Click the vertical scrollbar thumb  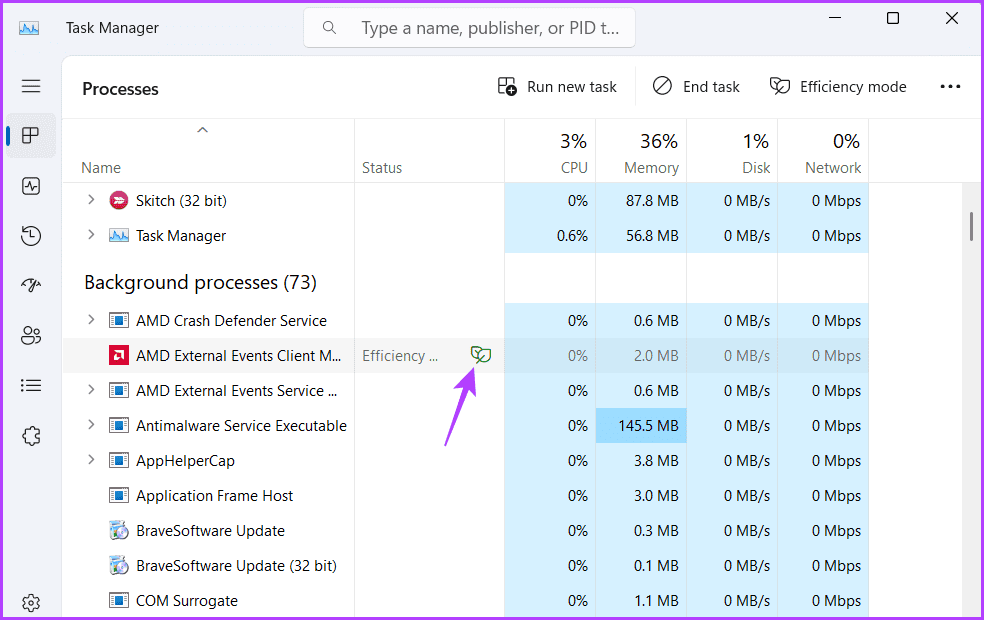coord(971,227)
